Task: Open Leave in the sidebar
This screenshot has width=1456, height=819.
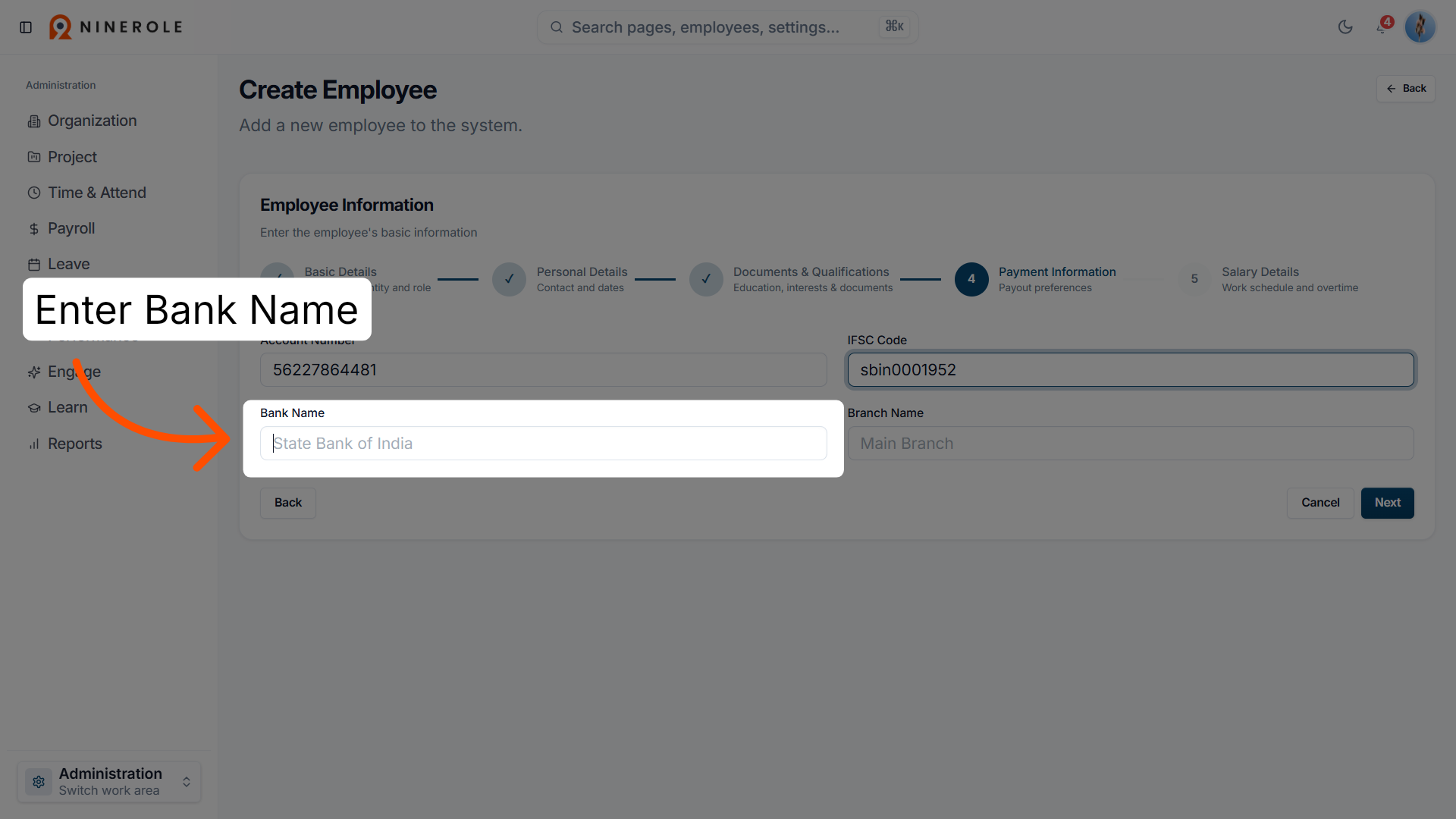Action: [69, 264]
